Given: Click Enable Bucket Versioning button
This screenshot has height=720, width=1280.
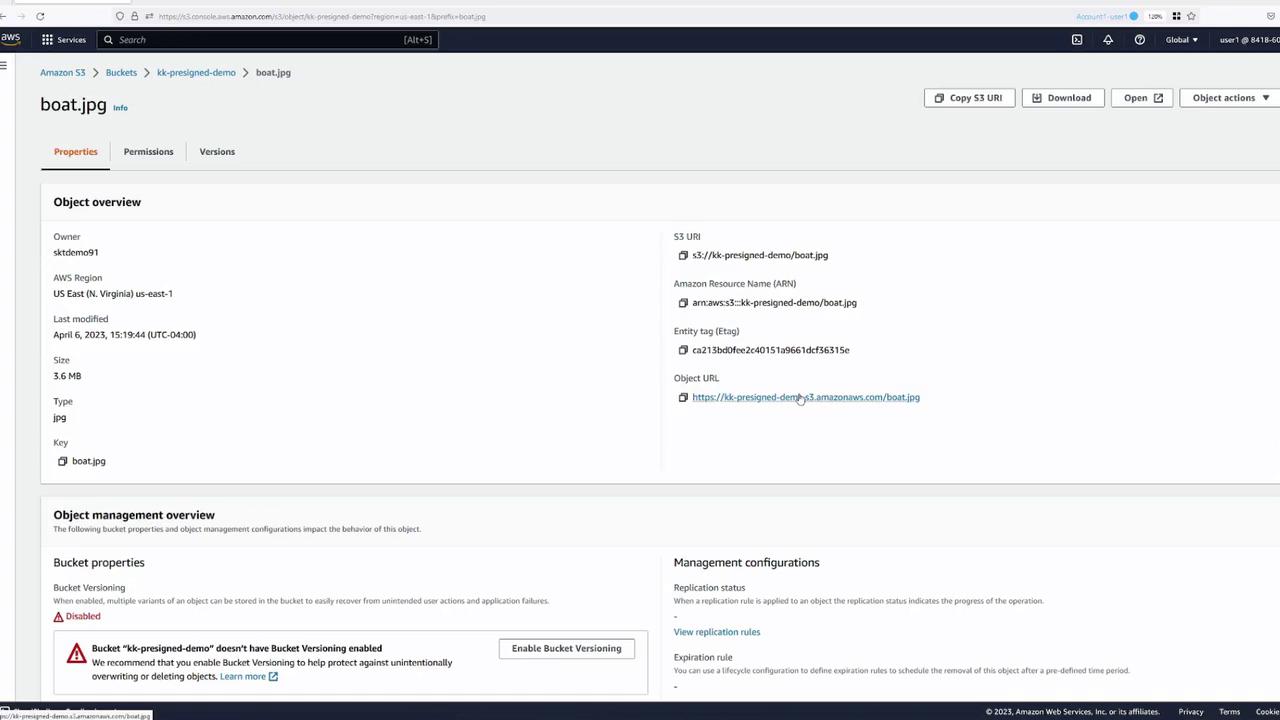Looking at the screenshot, I should (x=566, y=648).
